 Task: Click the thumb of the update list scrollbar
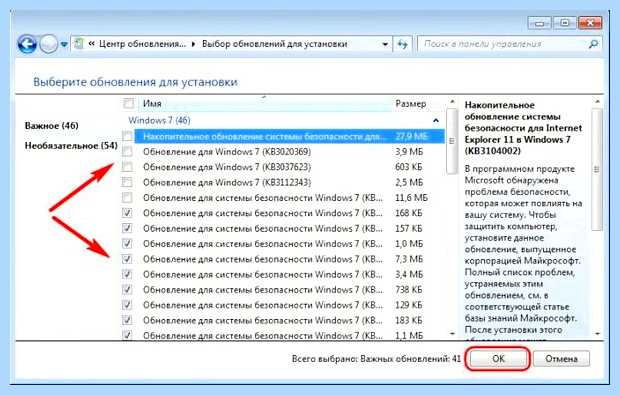pos(452,141)
